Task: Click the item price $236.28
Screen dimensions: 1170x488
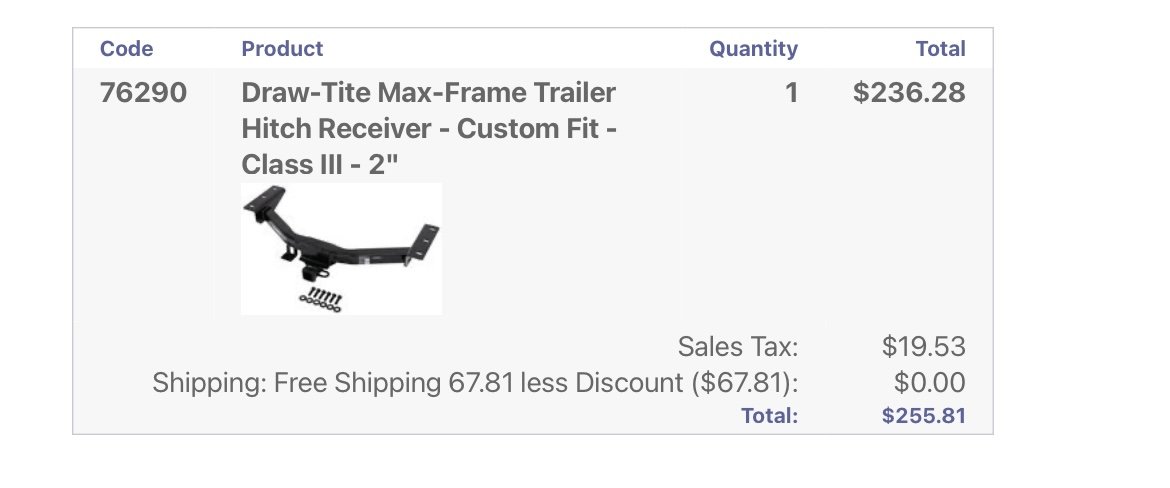Action: click(909, 93)
